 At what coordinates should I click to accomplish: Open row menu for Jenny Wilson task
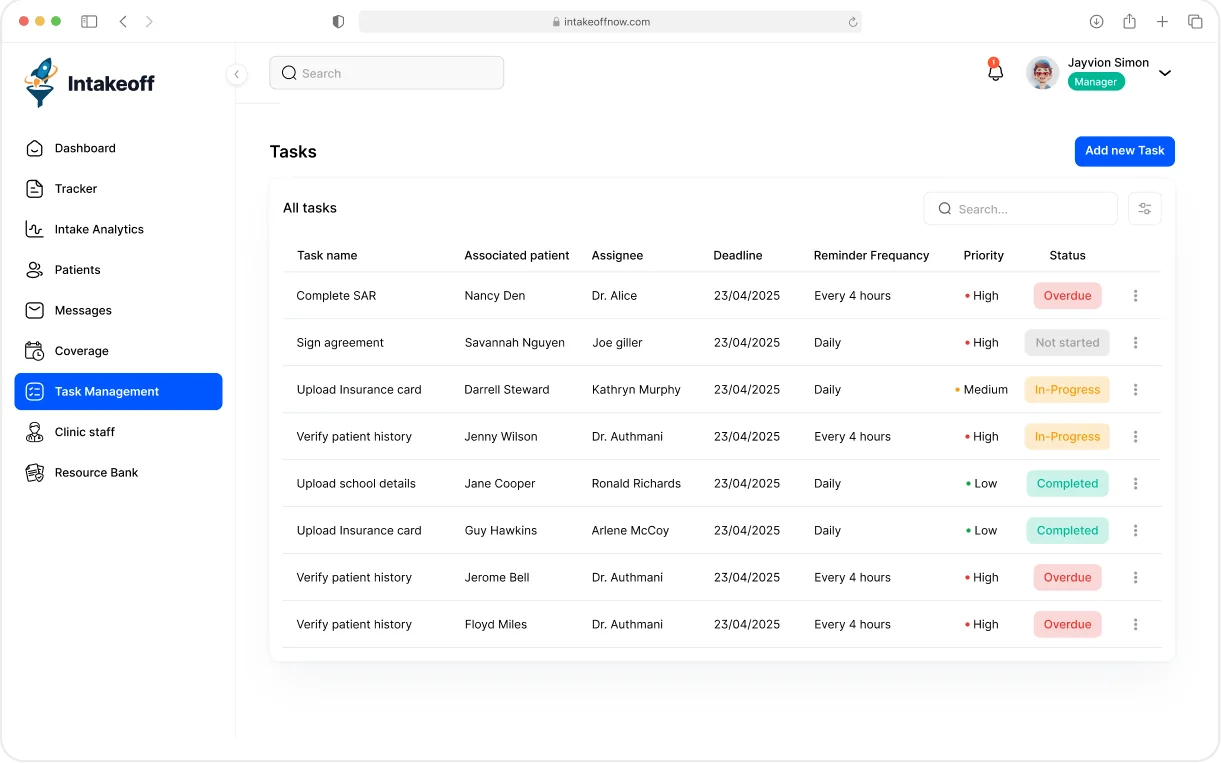click(1135, 437)
